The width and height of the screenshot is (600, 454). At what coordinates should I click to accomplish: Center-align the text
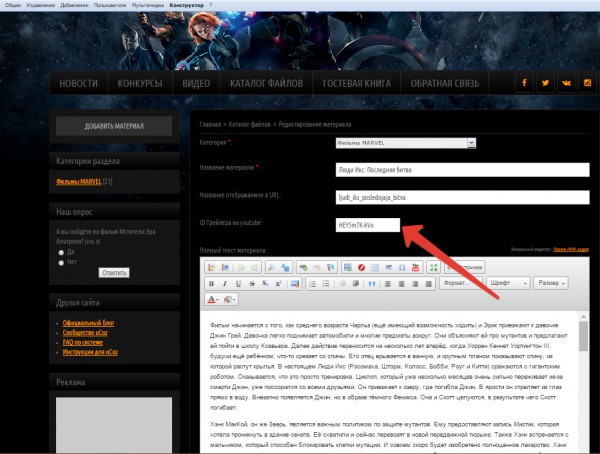[401, 284]
